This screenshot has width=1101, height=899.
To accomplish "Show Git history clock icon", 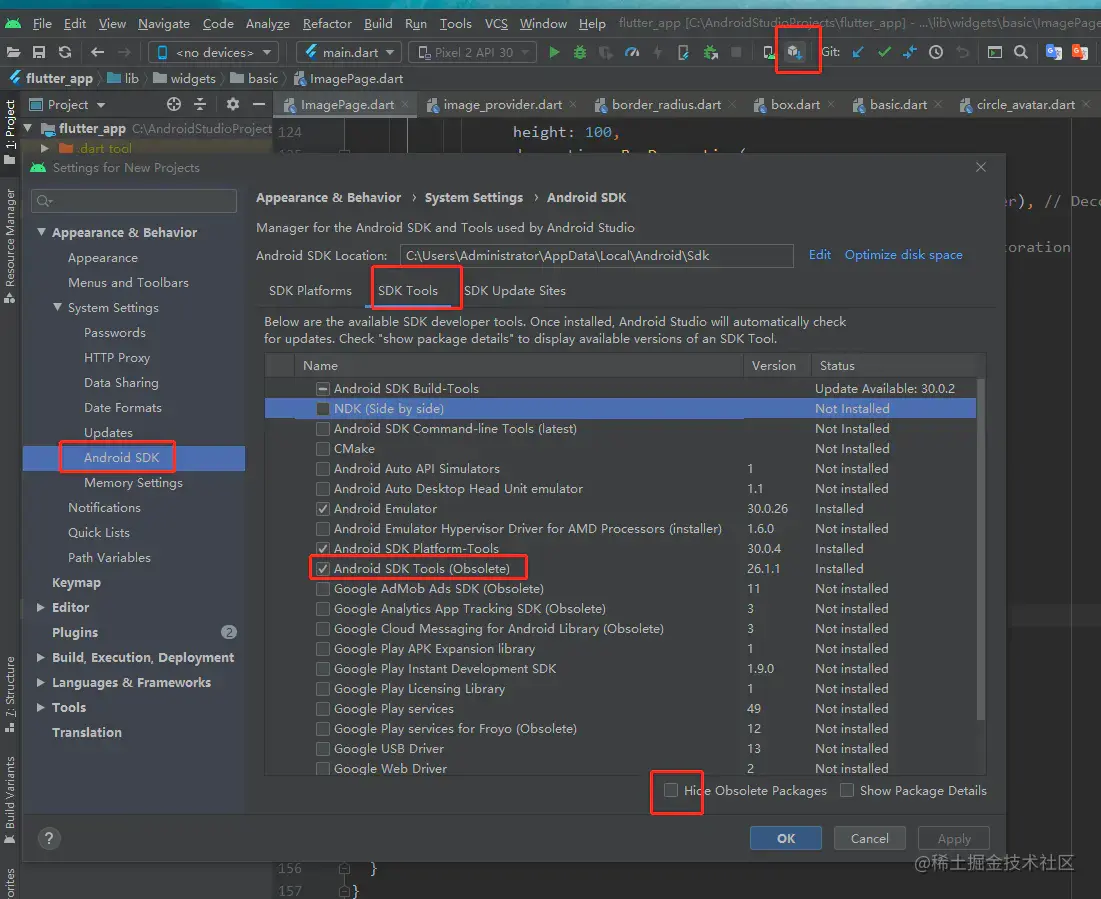I will point(936,52).
